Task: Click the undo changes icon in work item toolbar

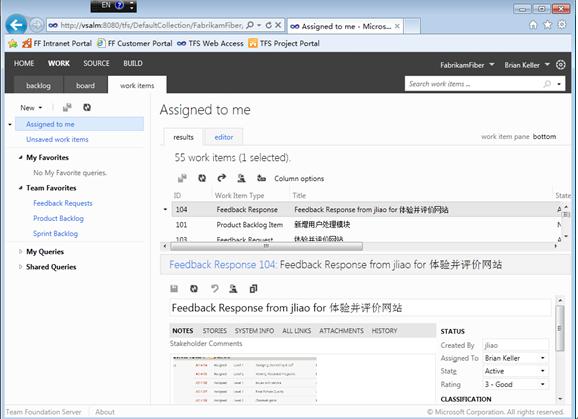Action: [x=214, y=289]
